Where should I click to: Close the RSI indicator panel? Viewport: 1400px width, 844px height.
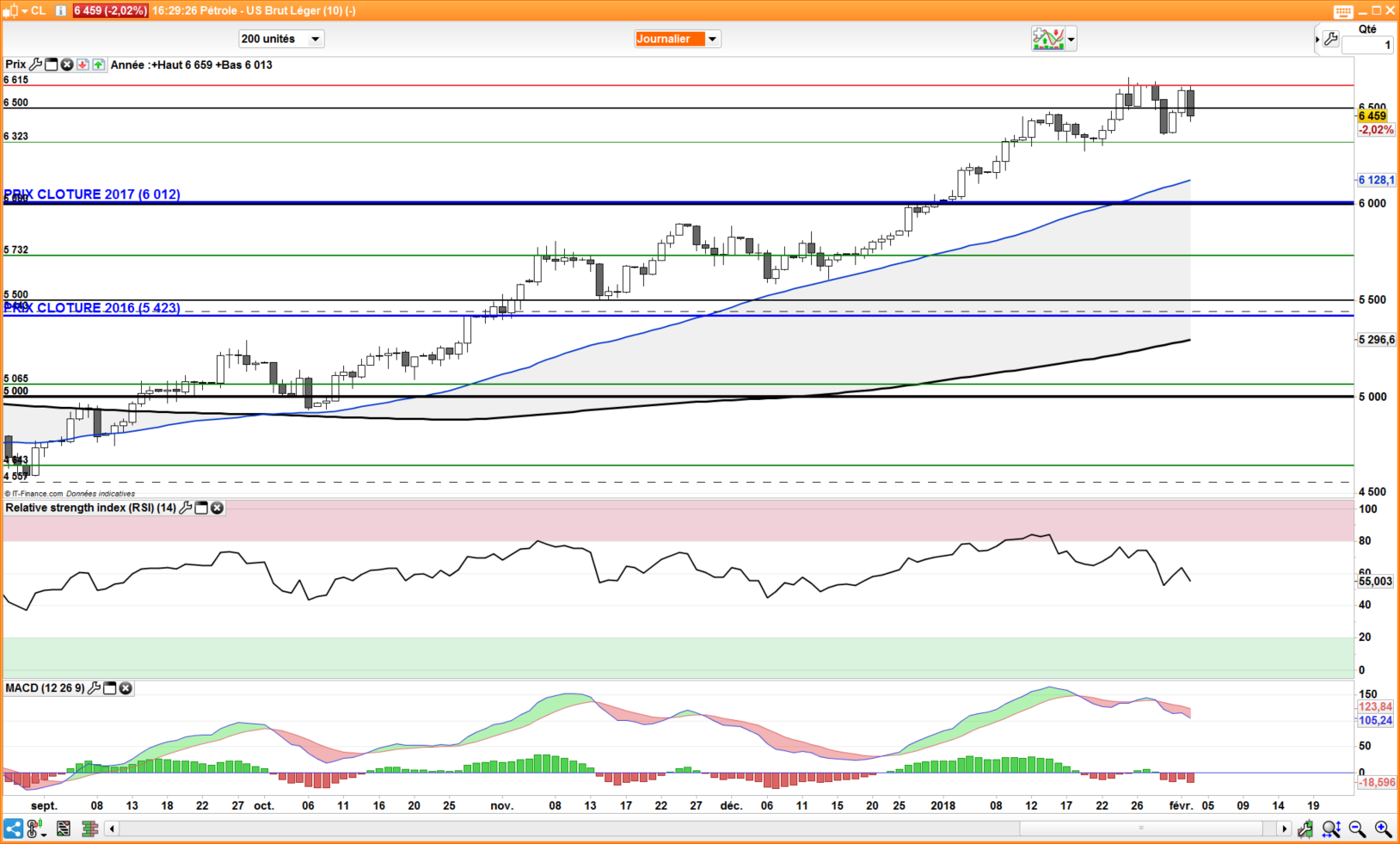pos(217,508)
